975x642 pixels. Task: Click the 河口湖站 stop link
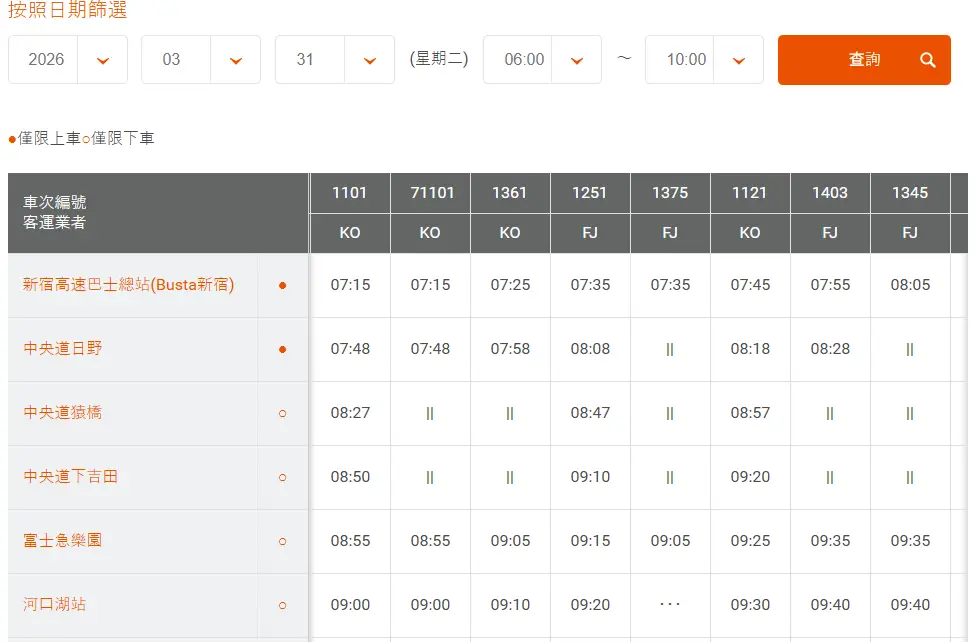coord(55,605)
